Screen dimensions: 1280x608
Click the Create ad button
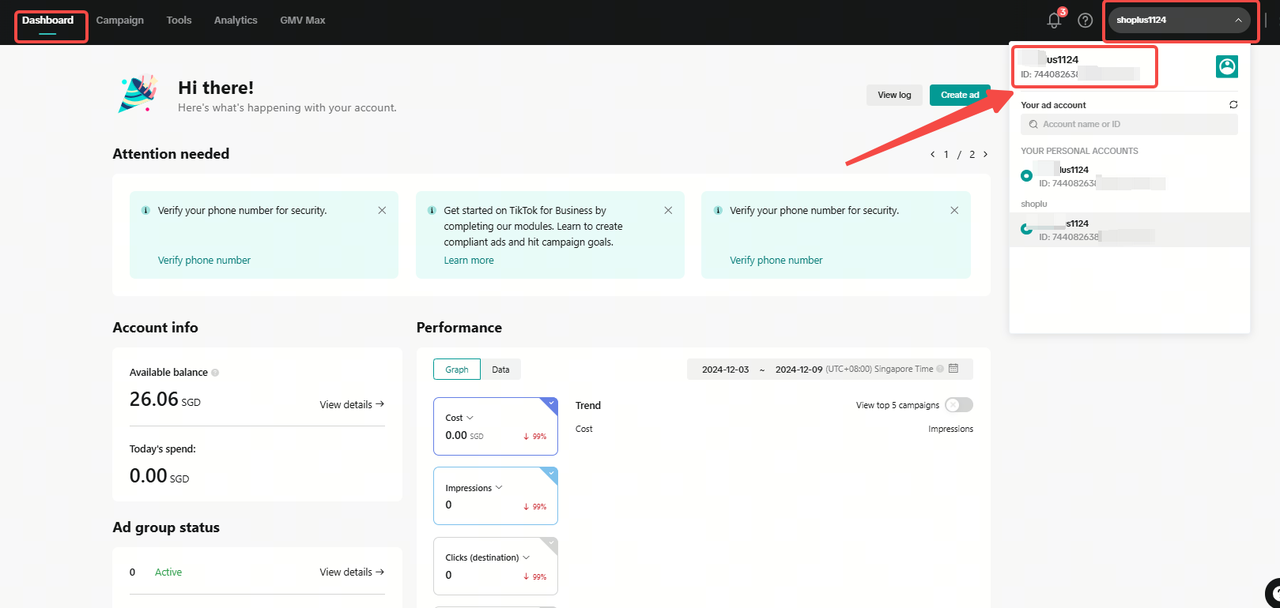tap(959, 94)
